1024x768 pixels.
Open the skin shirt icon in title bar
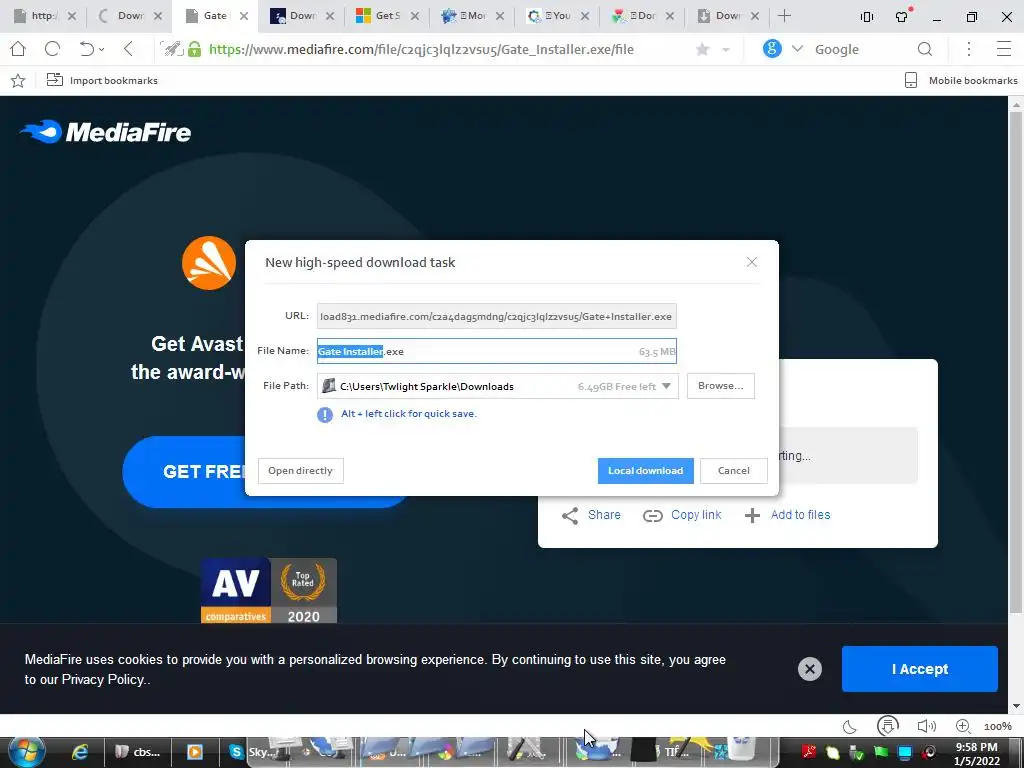click(x=902, y=16)
